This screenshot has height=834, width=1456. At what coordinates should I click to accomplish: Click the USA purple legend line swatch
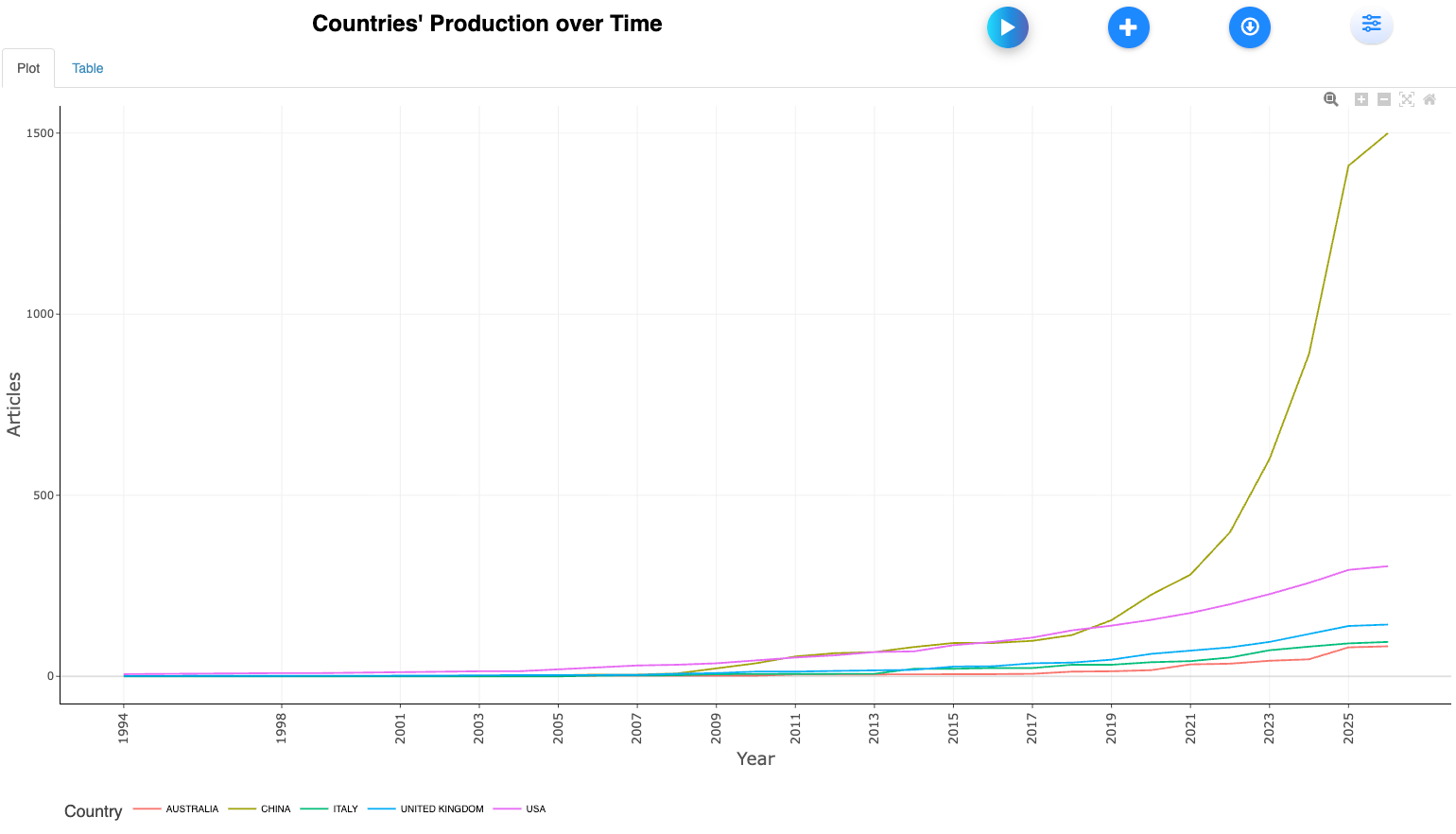[508, 809]
